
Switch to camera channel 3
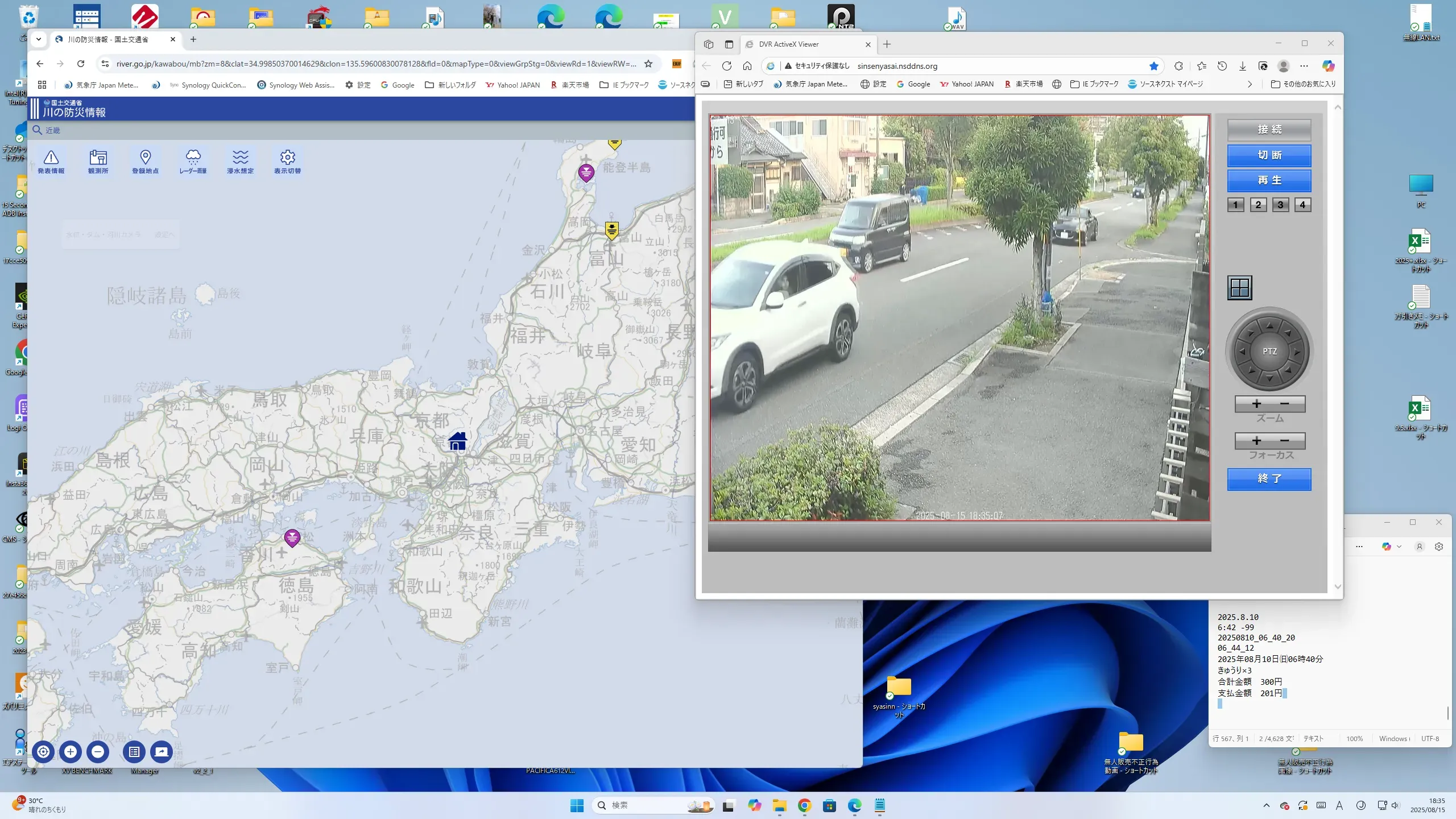coord(1280,205)
